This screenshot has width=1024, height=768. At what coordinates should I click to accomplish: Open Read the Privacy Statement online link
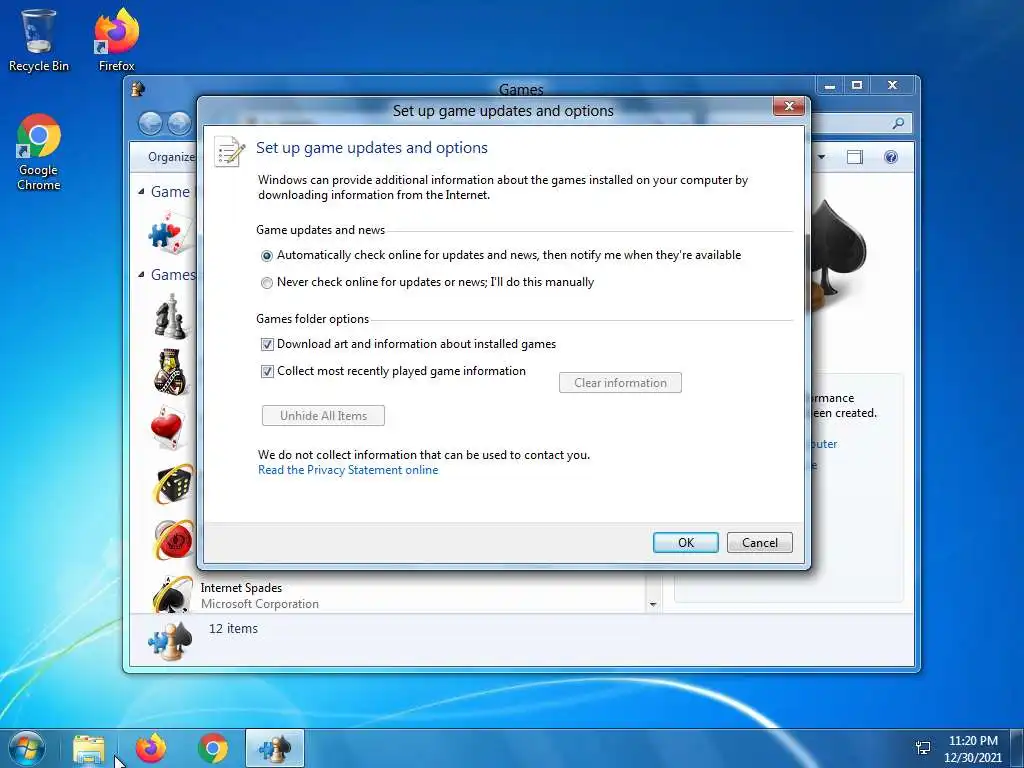coord(348,470)
